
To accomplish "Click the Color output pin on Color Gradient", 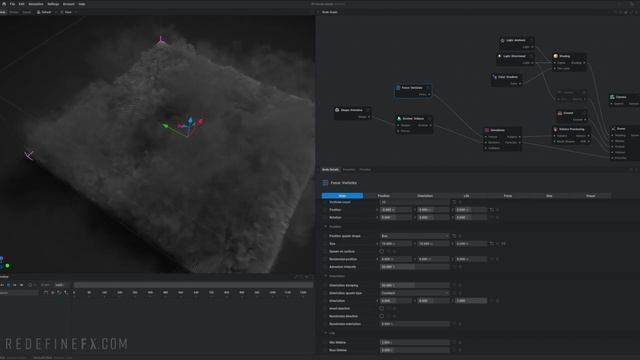I will click(520, 84).
